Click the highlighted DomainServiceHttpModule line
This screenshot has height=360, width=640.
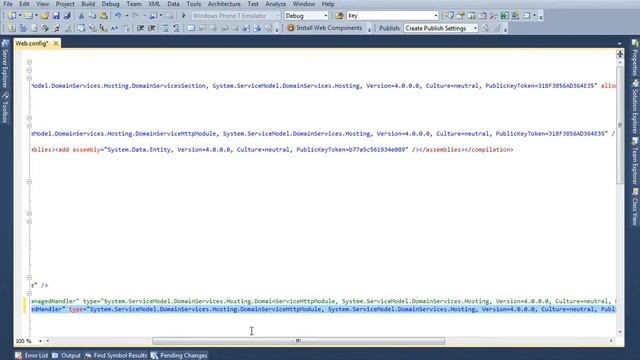(323, 309)
